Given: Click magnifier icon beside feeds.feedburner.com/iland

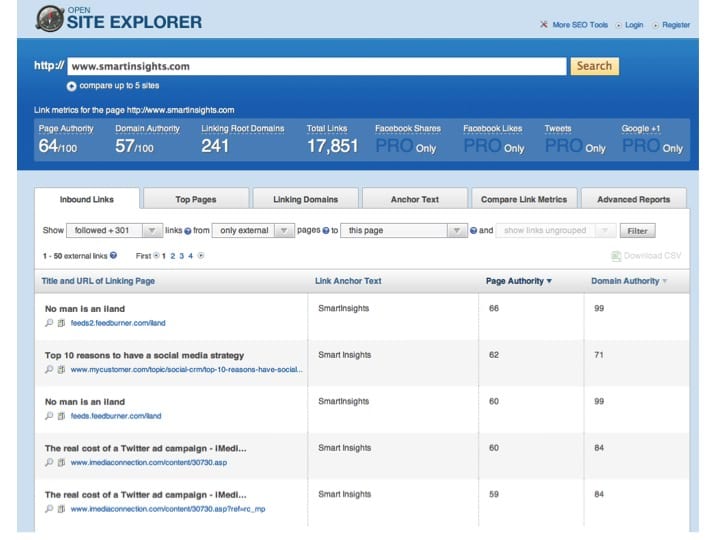Looking at the screenshot, I should 49,416.
